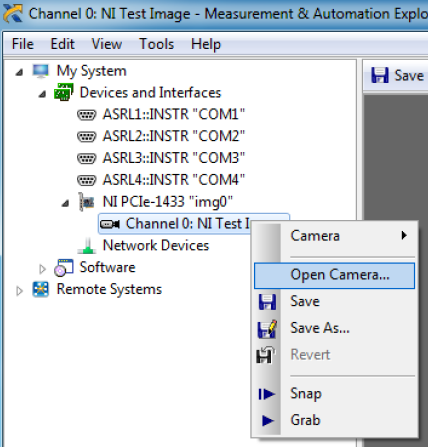
Task: Click the greyed Revert menu entry
Action: (335, 355)
